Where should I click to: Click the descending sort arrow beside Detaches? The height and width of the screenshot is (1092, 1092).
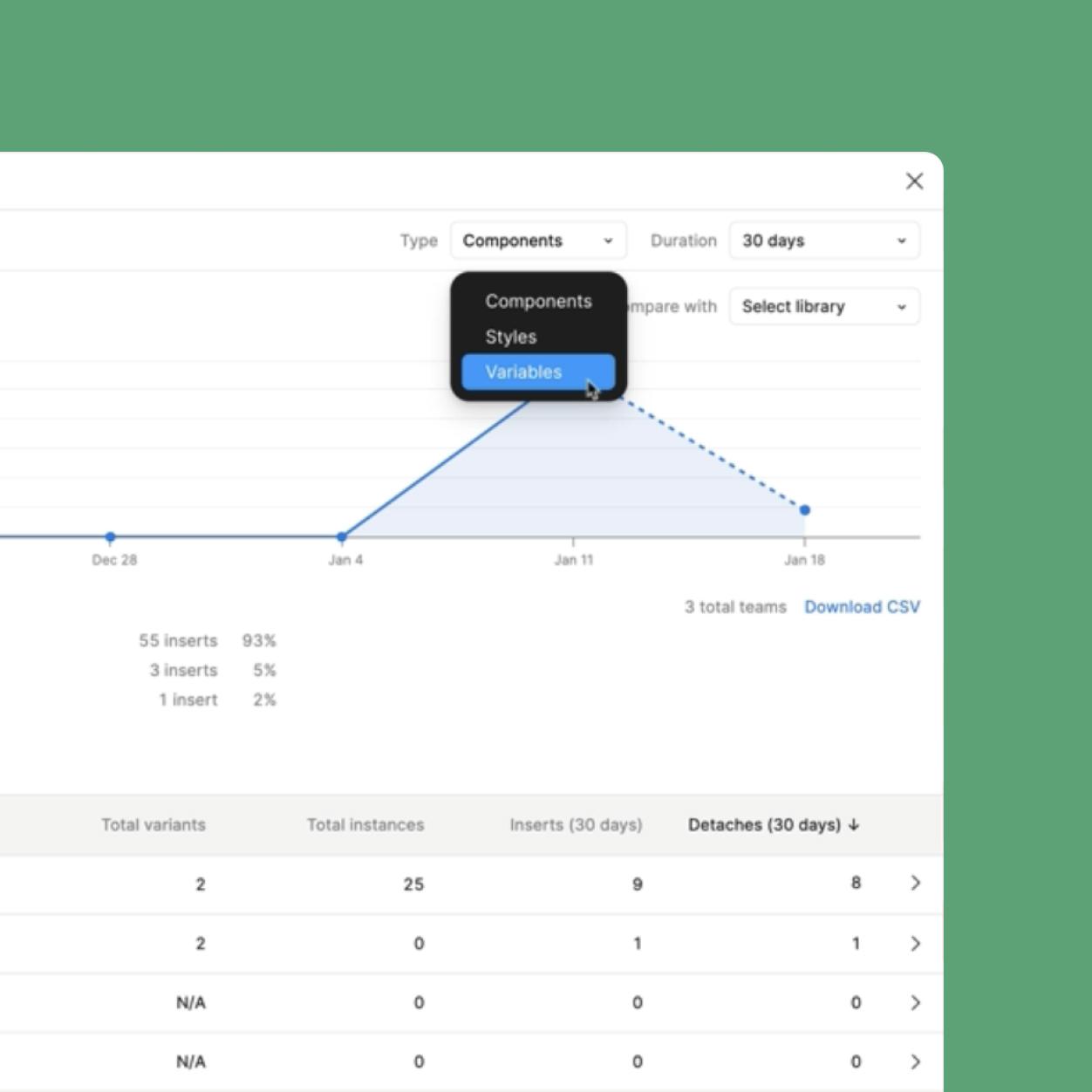[854, 824]
